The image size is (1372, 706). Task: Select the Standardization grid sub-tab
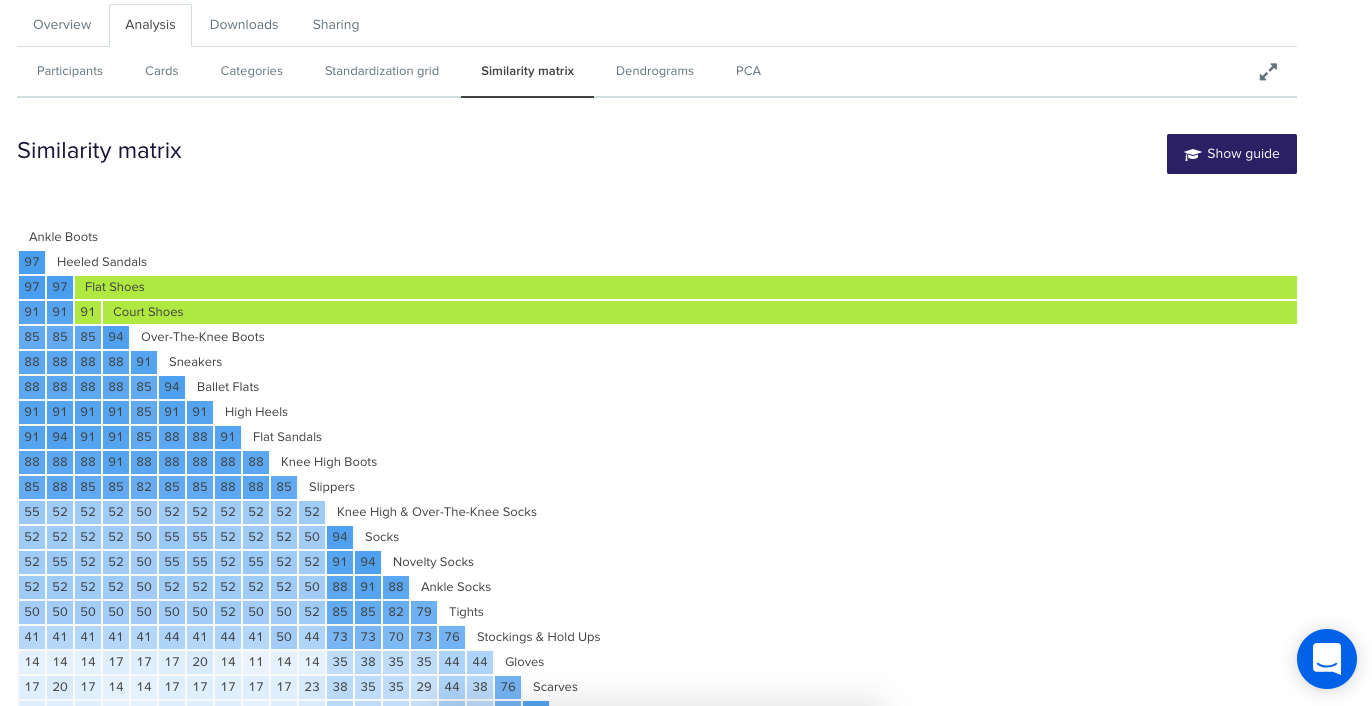(382, 71)
